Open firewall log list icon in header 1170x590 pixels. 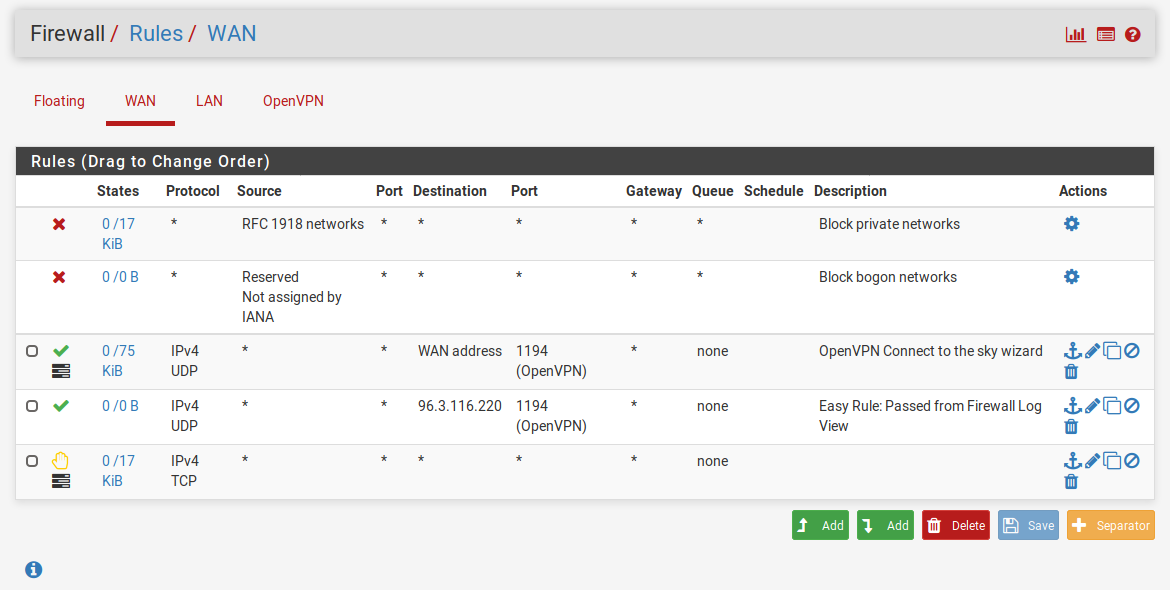pyautogui.click(x=1105, y=34)
